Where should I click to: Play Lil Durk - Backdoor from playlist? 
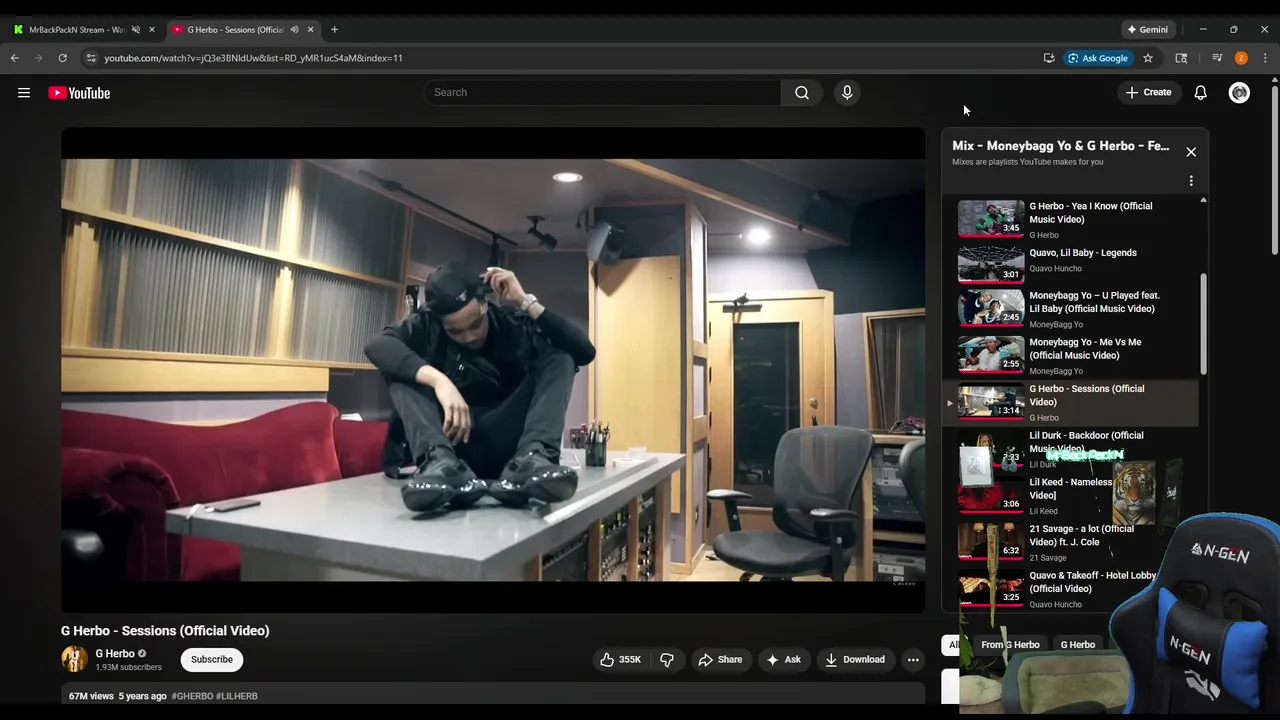[1070, 449]
